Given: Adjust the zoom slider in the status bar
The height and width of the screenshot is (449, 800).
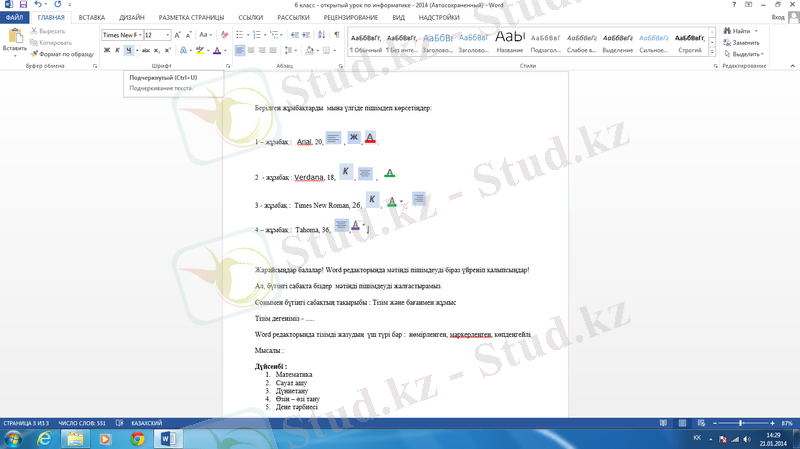Looking at the screenshot, I should [x=740, y=423].
